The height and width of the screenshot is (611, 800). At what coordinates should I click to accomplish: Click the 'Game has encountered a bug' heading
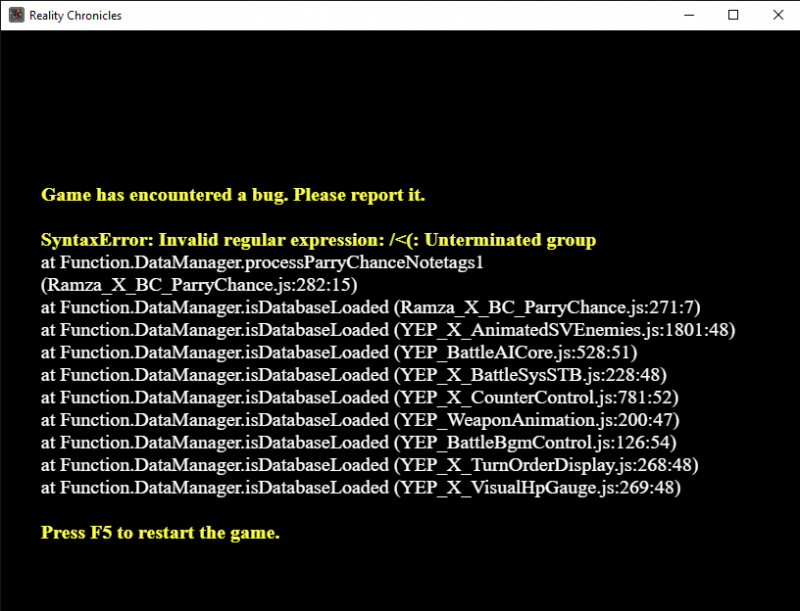pyautogui.click(x=233, y=195)
